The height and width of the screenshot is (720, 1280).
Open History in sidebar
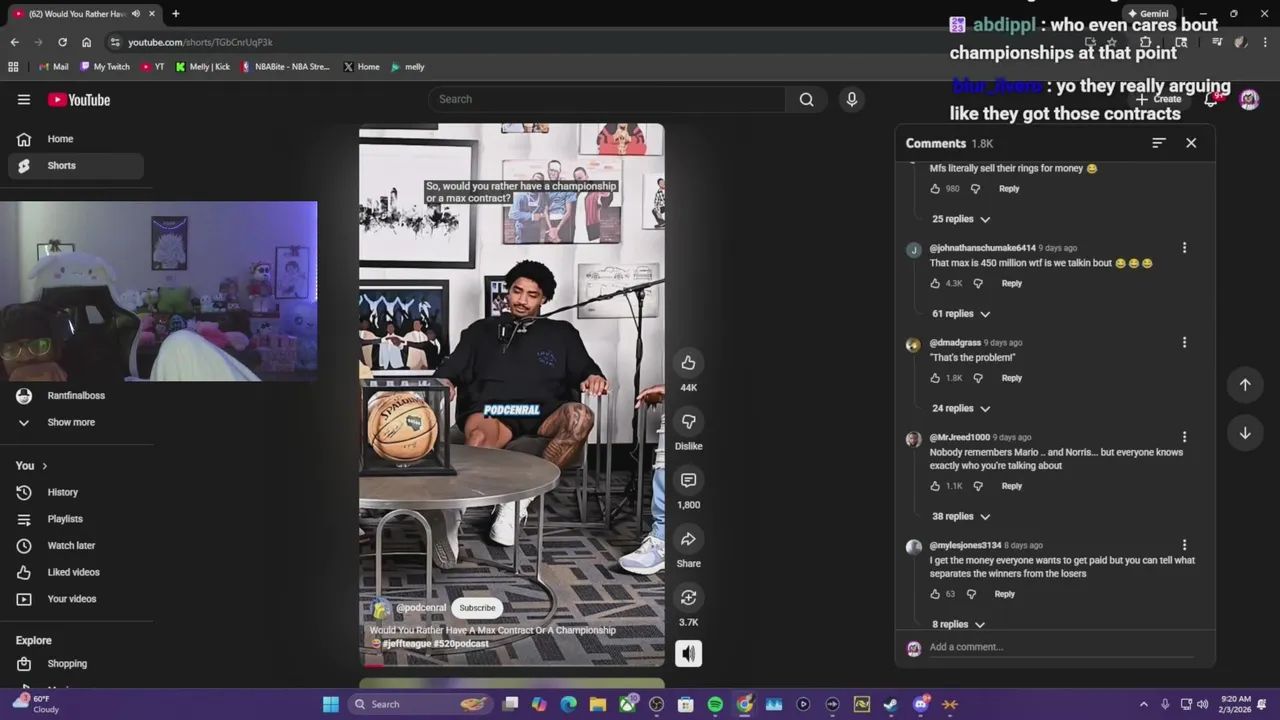pyautogui.click(x=76, y=492)
